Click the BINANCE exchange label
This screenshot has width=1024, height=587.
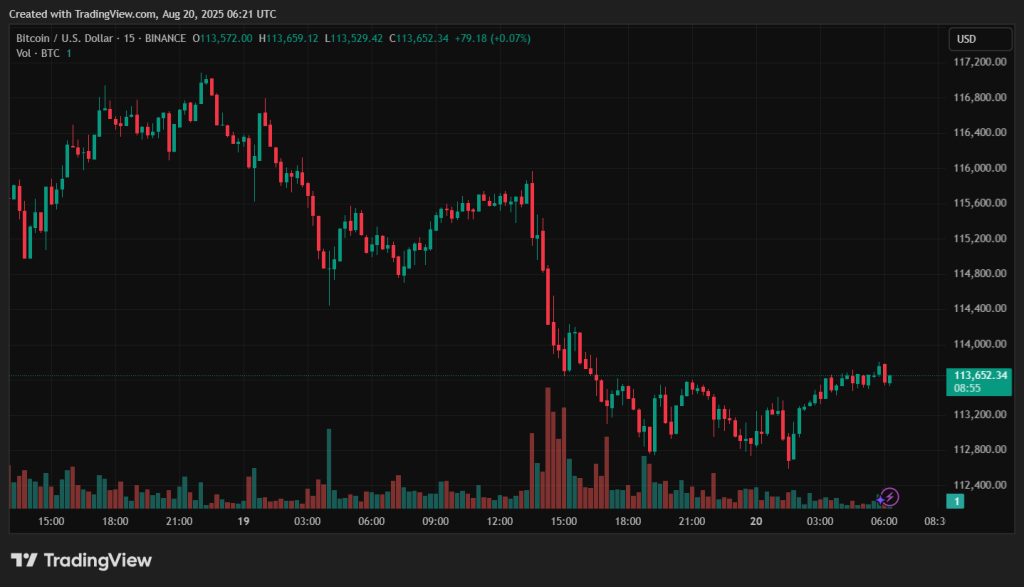tap(165, 38)
